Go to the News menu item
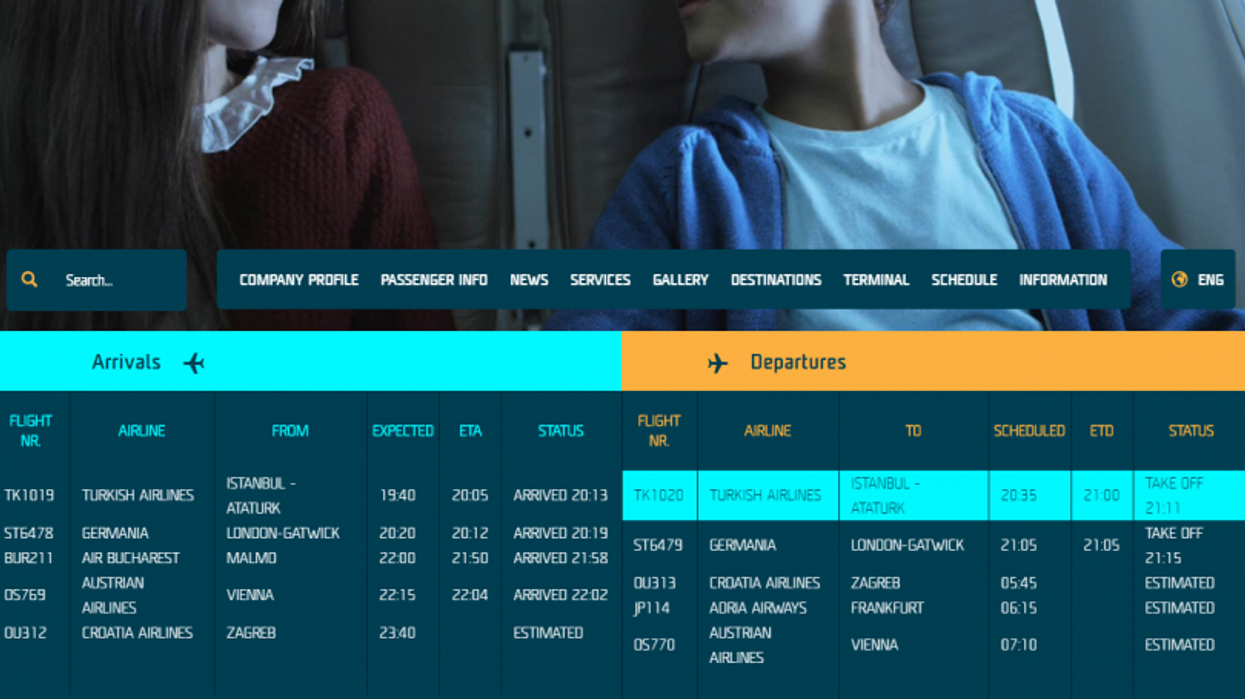The width and height of the screenshot is (1245, 699). tap(529, 280)
